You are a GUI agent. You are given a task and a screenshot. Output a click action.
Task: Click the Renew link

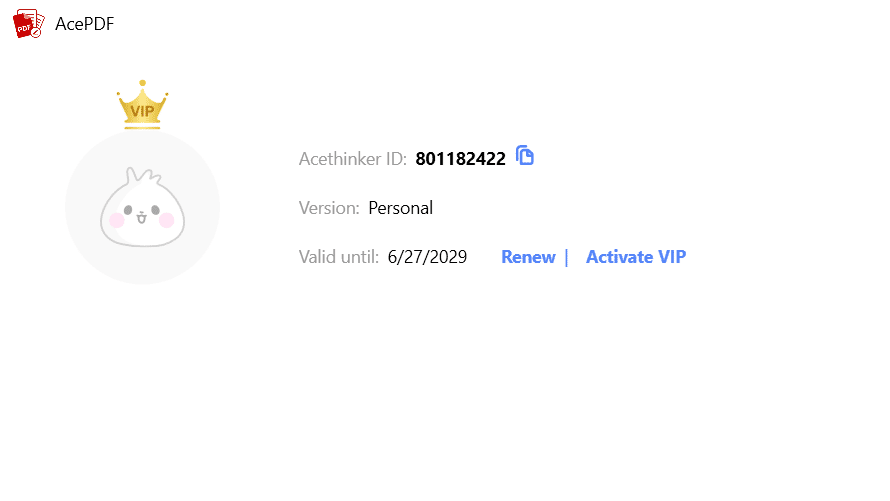pos(528,257)
